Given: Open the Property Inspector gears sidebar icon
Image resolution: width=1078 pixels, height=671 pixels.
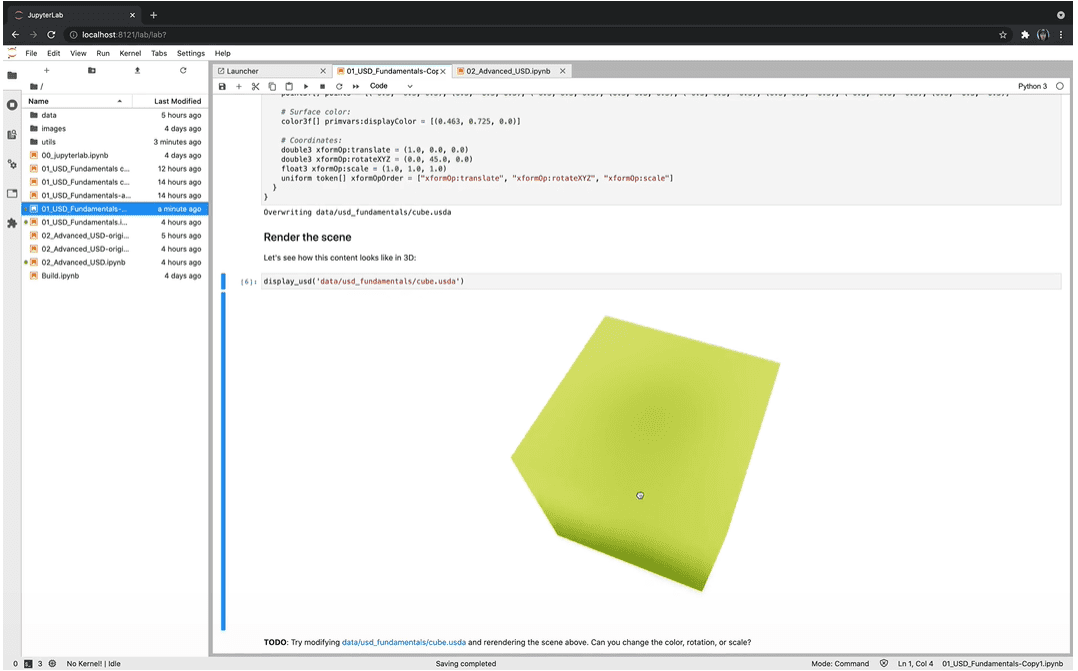Looking at the screenshot, I should [x=12, y=164].
